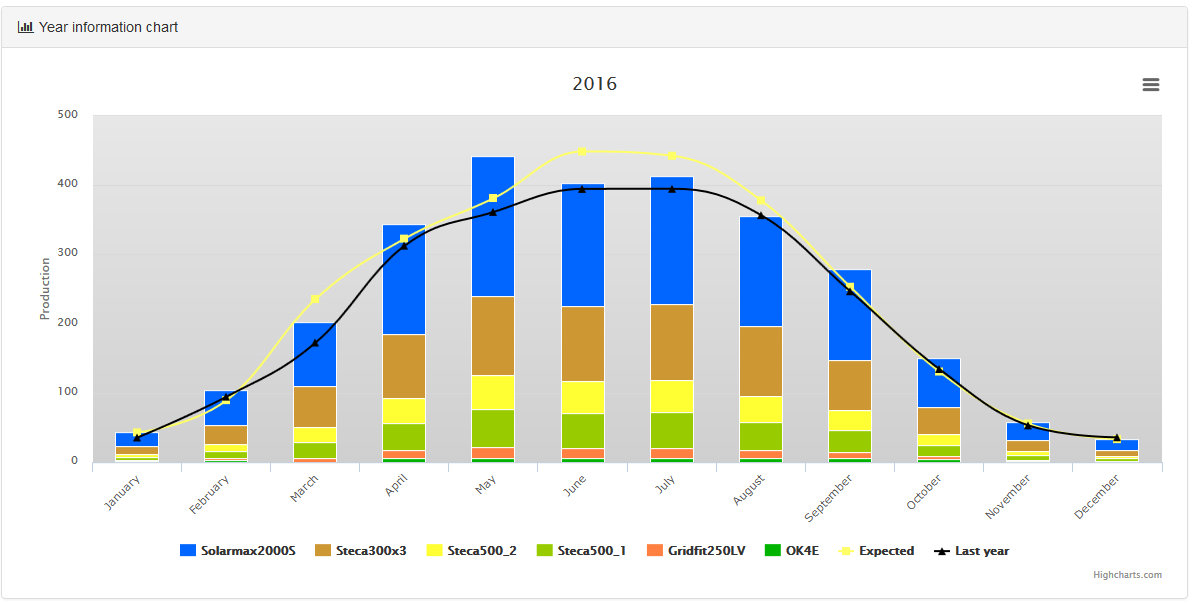Click the Expected data point above June

point(581,151)
